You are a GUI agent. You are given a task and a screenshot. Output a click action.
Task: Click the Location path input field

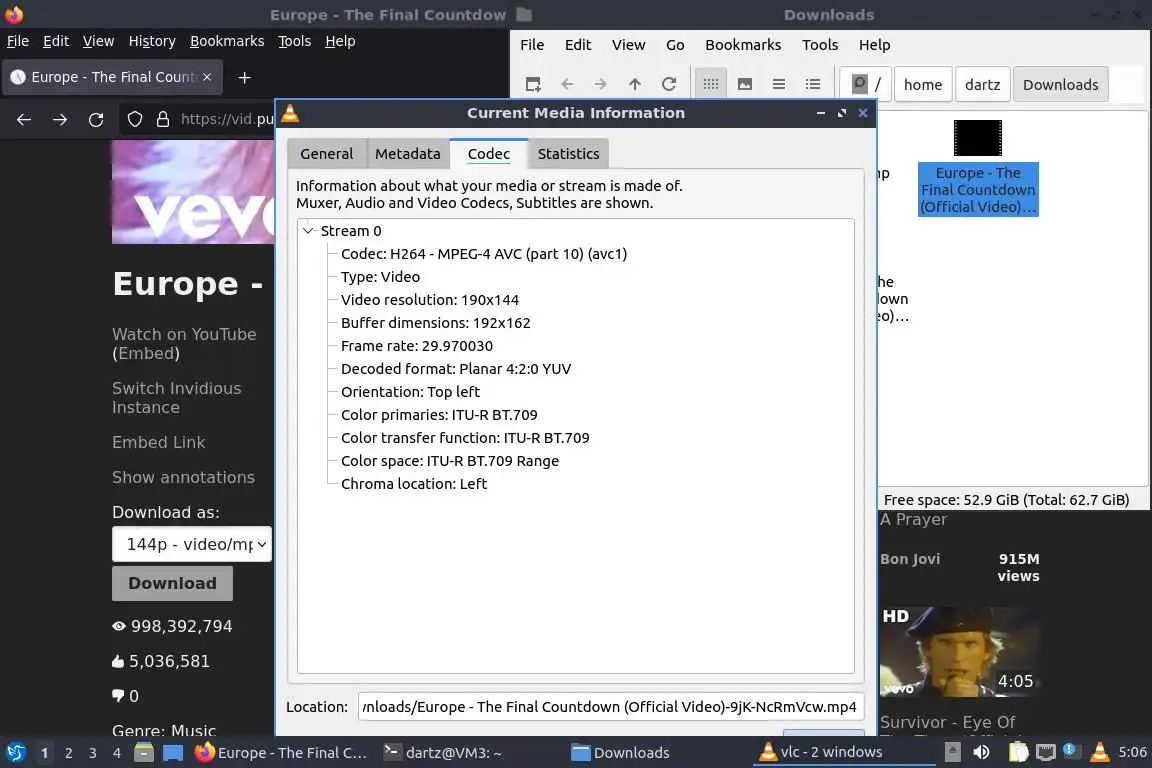pyautogui.click(x=611, y=706)
